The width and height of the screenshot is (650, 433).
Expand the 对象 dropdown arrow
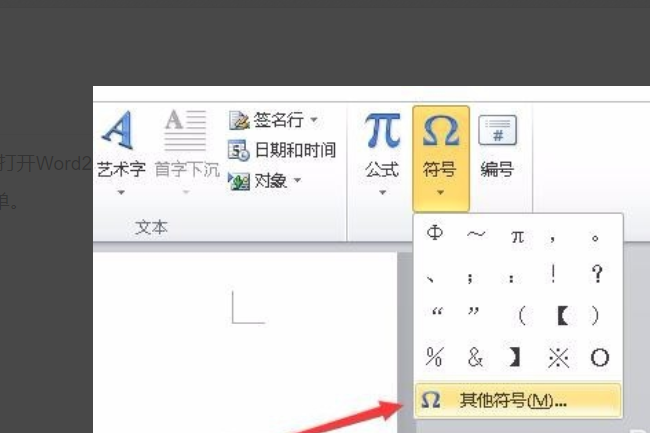[298, 180]
